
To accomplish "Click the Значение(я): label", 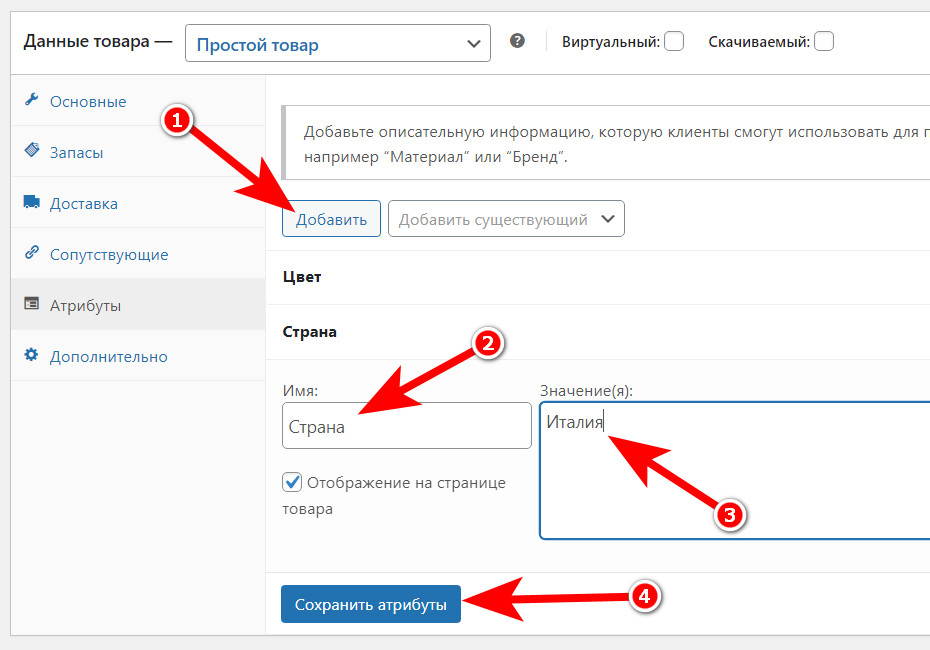I will 586,391.
